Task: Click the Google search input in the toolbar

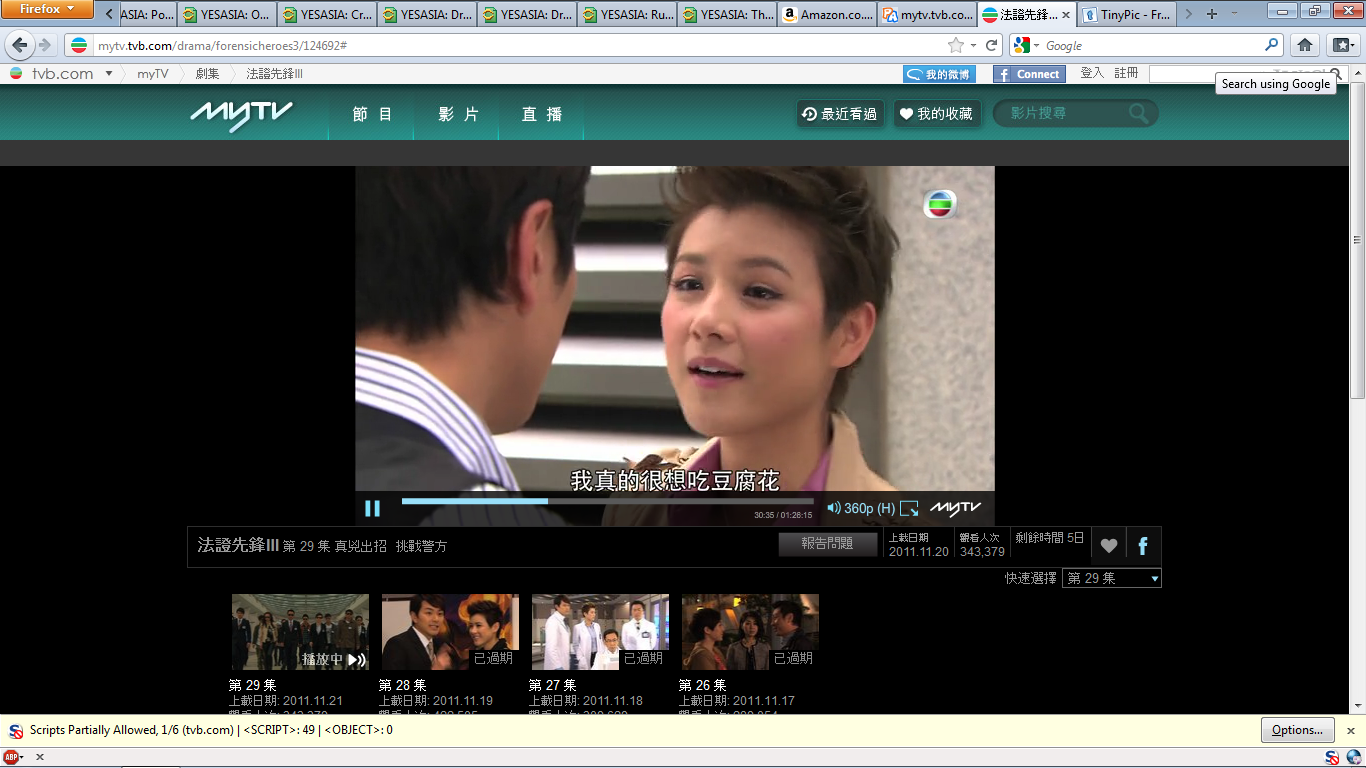Action: point(1152,46)
